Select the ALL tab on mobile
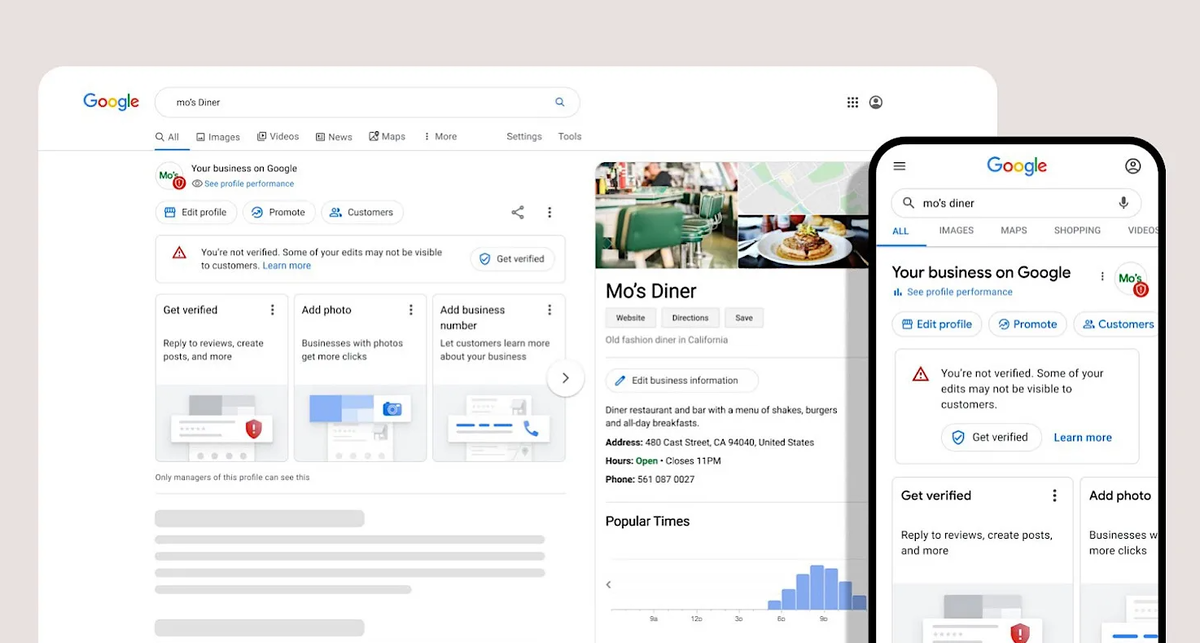The image size is (1200, 643). [x=901, y=230]
